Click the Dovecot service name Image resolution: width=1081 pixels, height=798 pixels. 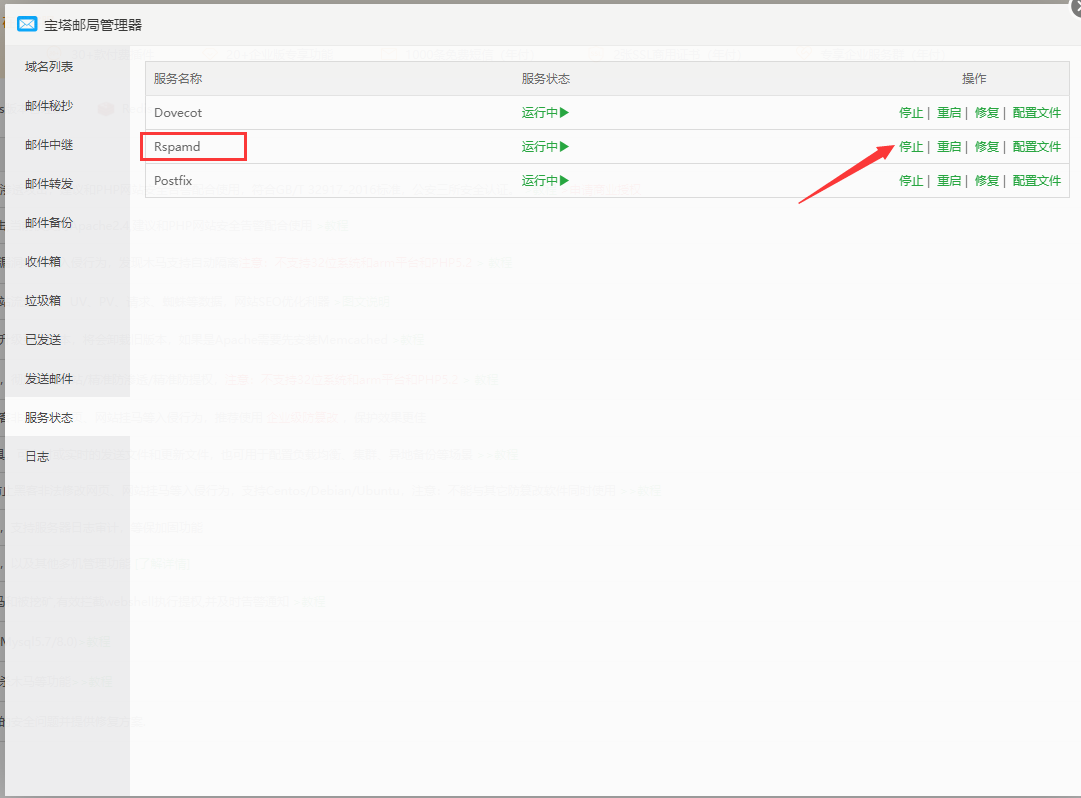point(178,112)
